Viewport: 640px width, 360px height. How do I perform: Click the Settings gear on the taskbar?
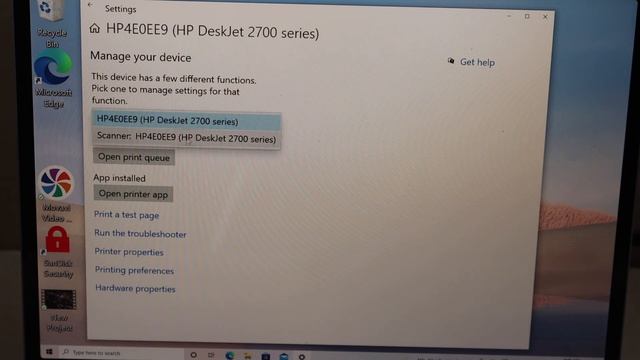(x=302, y=357)
